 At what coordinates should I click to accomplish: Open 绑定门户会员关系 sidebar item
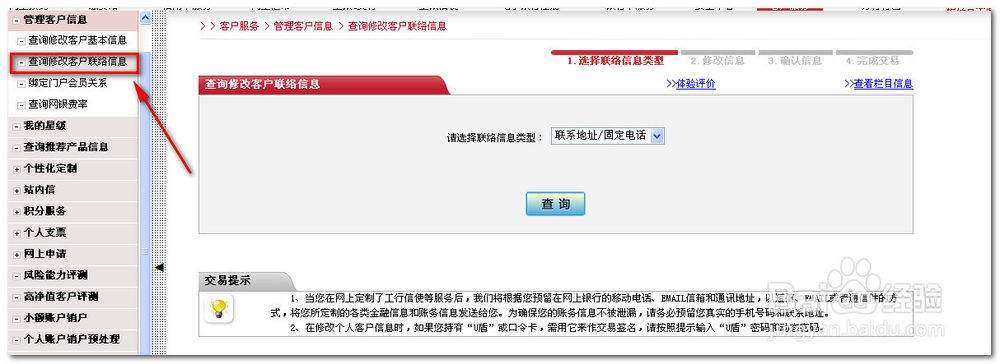pyautogui.click(x=68, y=83)
